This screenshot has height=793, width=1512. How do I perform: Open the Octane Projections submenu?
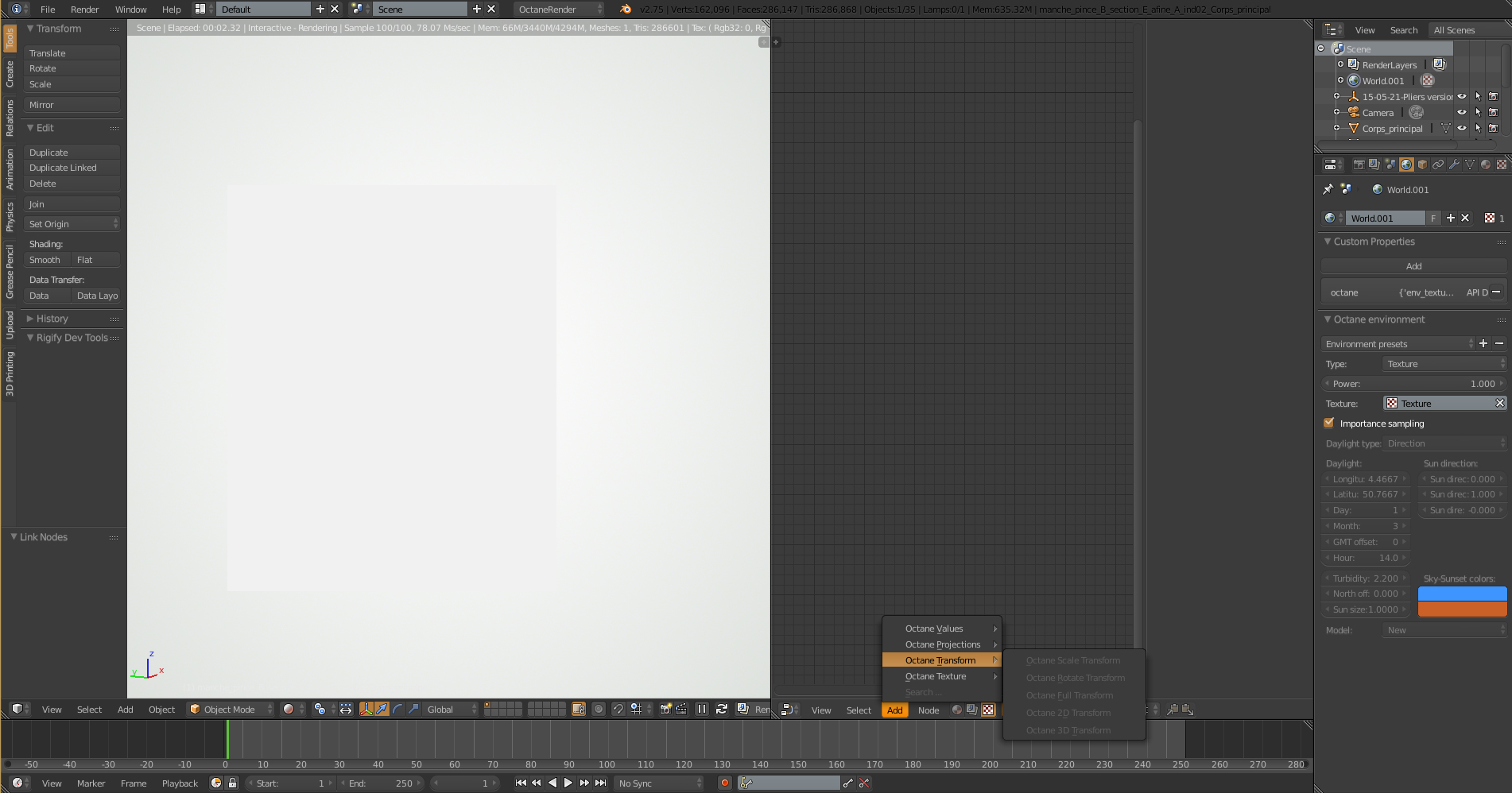point(942,644)
